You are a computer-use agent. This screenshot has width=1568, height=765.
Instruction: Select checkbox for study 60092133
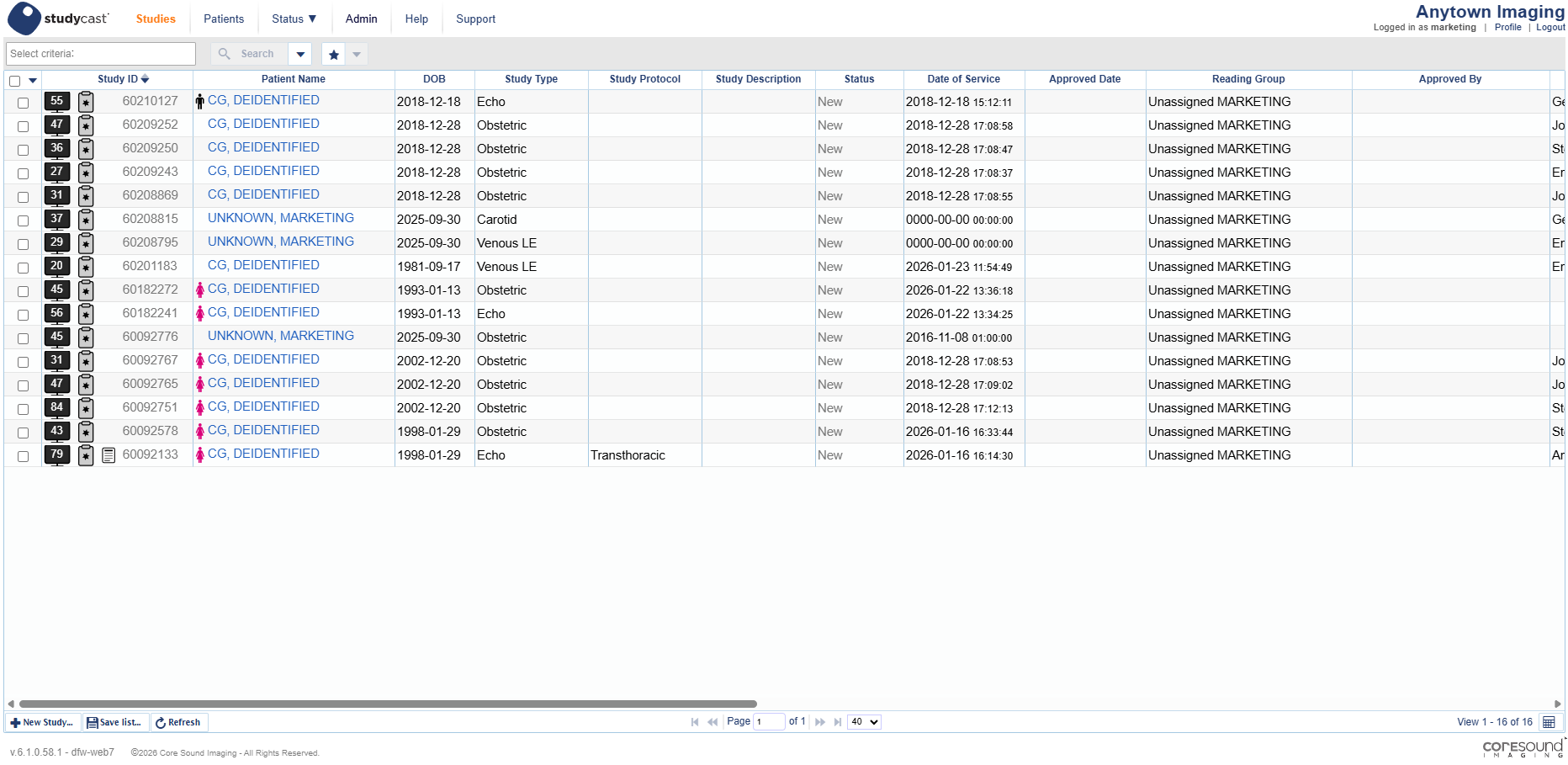coord(24,456)
